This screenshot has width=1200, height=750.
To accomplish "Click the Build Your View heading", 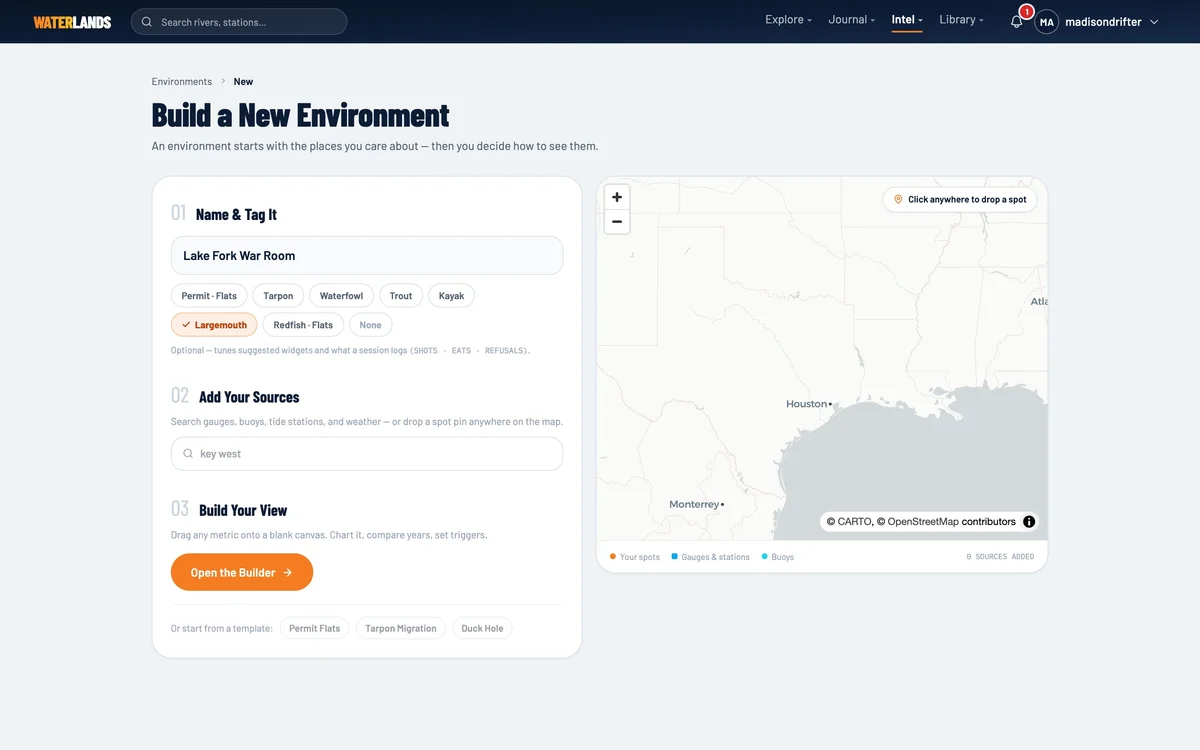I will click(243, 510).
